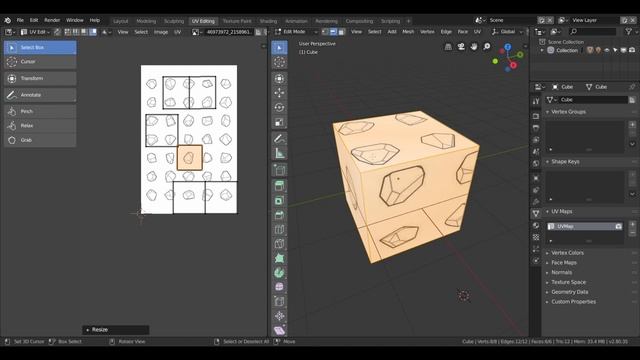Open the Render menu

point(52,20)
